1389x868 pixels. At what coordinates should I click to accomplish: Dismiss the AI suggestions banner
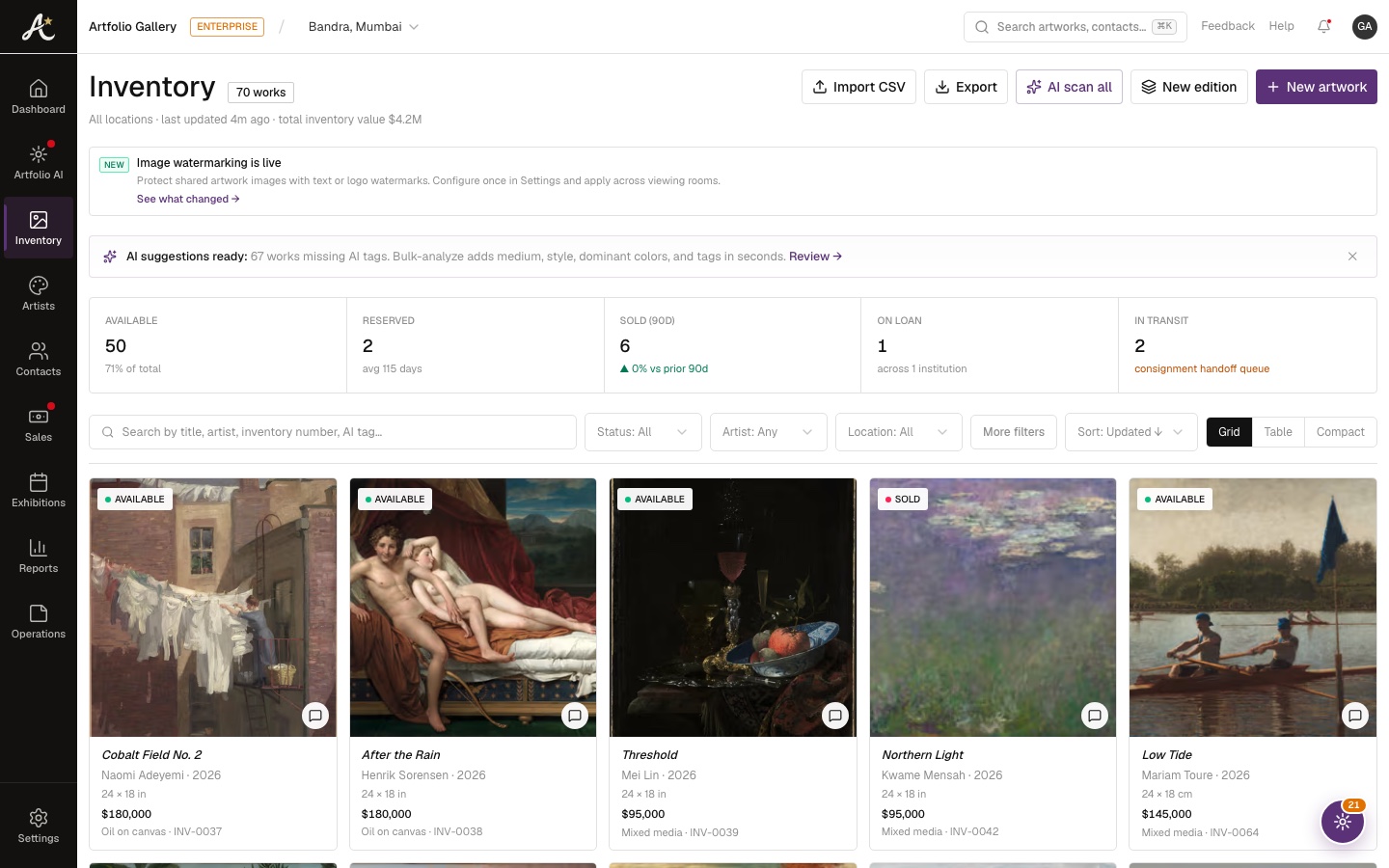tap(1352, 257)
